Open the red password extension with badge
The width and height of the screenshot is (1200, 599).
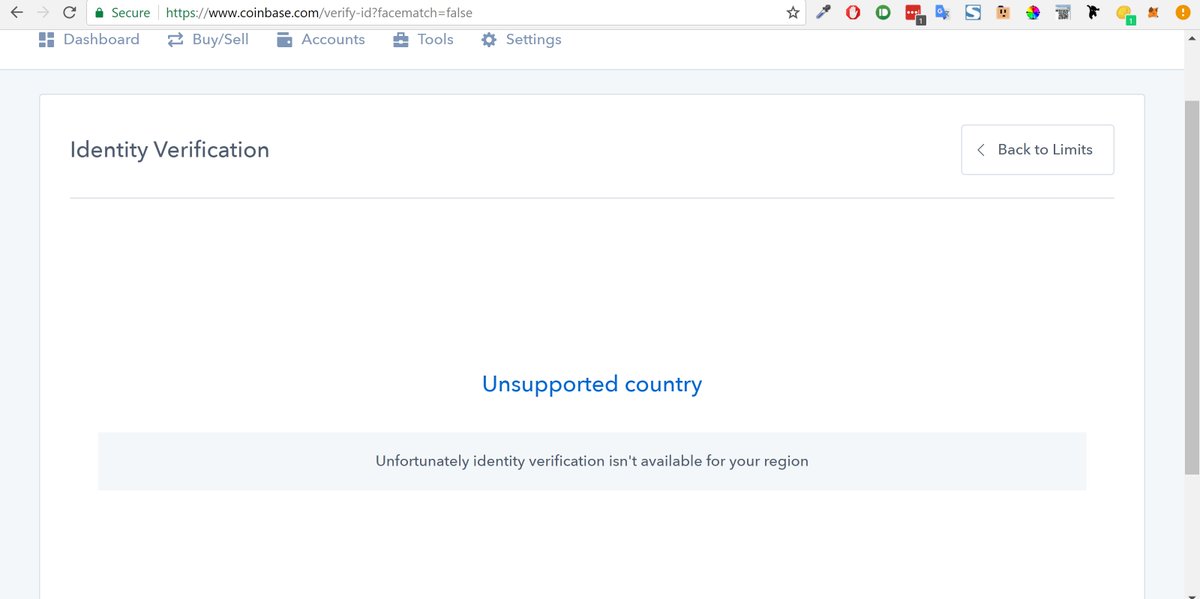point(914,14)
